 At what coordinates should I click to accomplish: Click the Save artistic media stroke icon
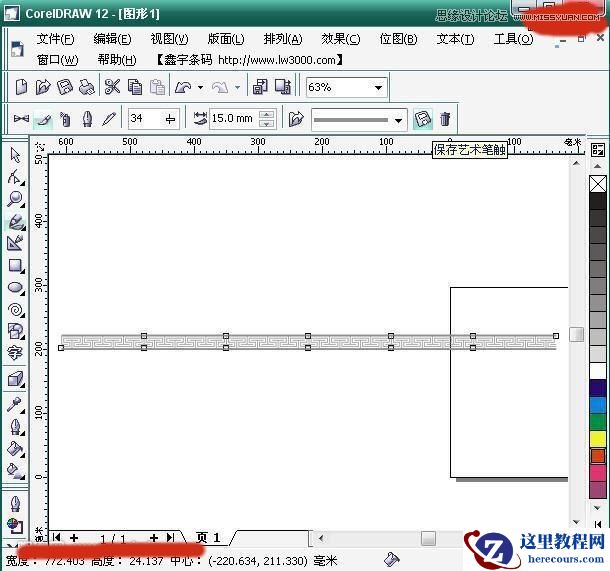click(422, 119)
